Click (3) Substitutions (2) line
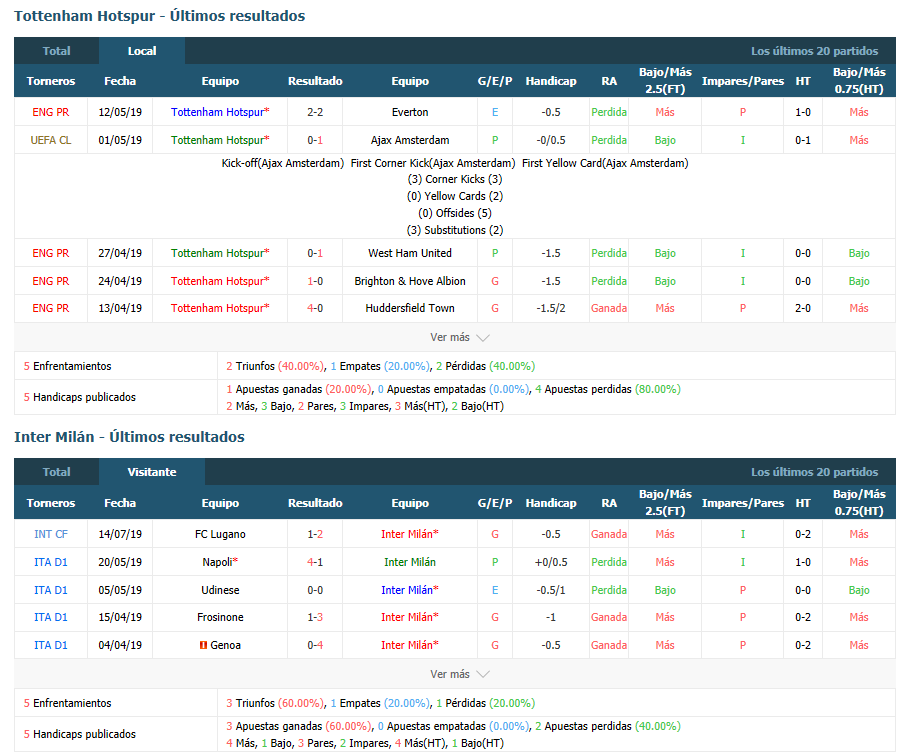This screenshot has height=755, width=904. [455, 231]
